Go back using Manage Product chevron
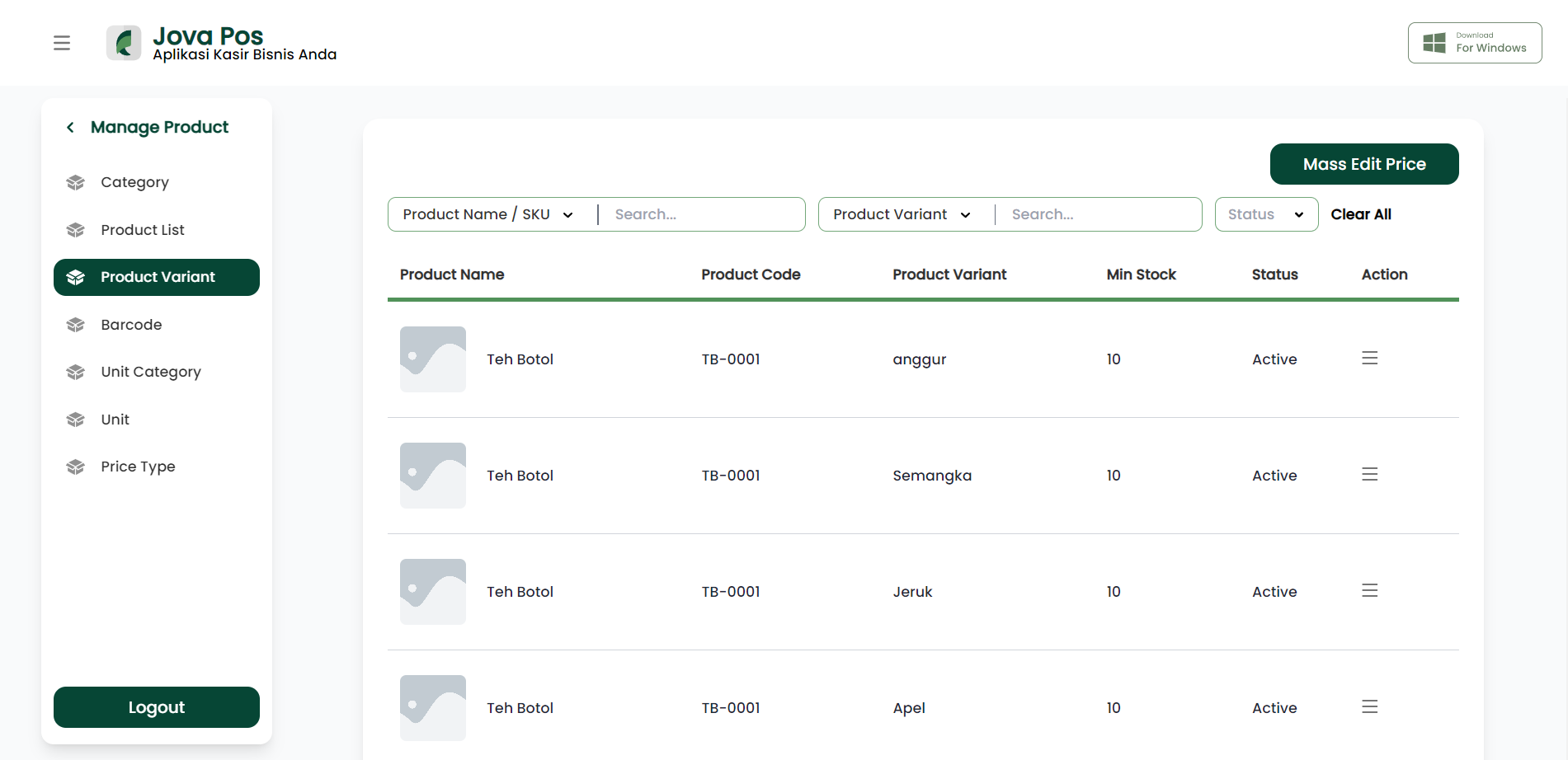 pyautogui.click(x=70, y=127)
